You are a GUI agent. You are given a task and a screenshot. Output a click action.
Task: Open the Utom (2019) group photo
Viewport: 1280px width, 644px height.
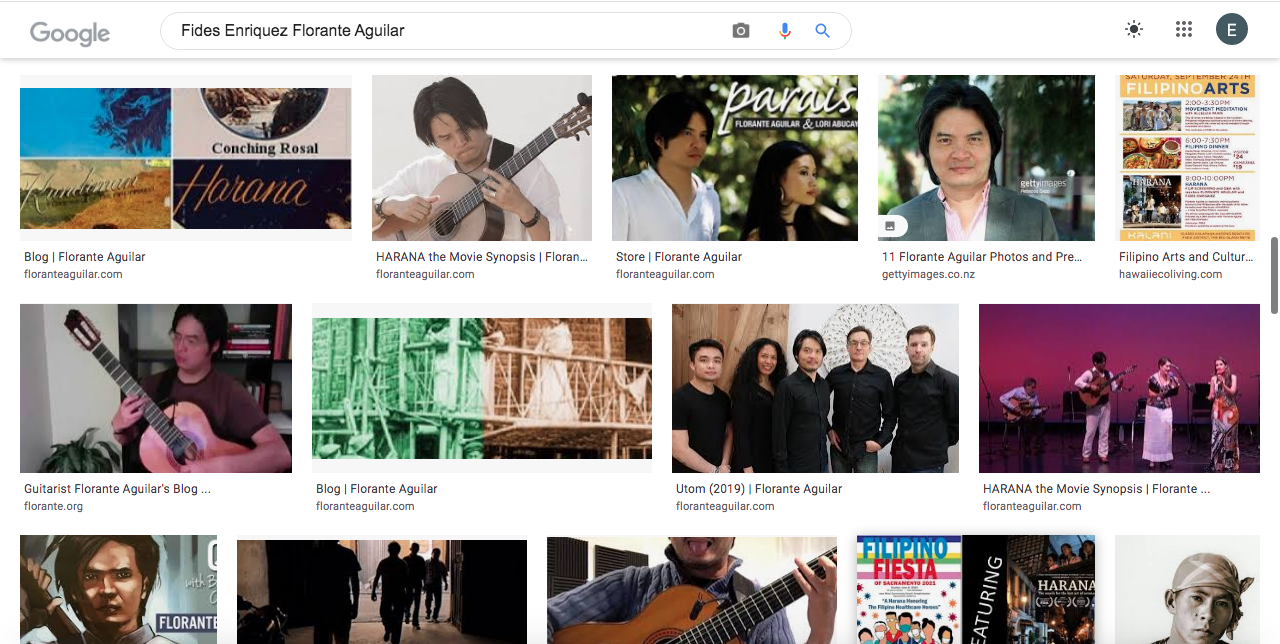815,388
